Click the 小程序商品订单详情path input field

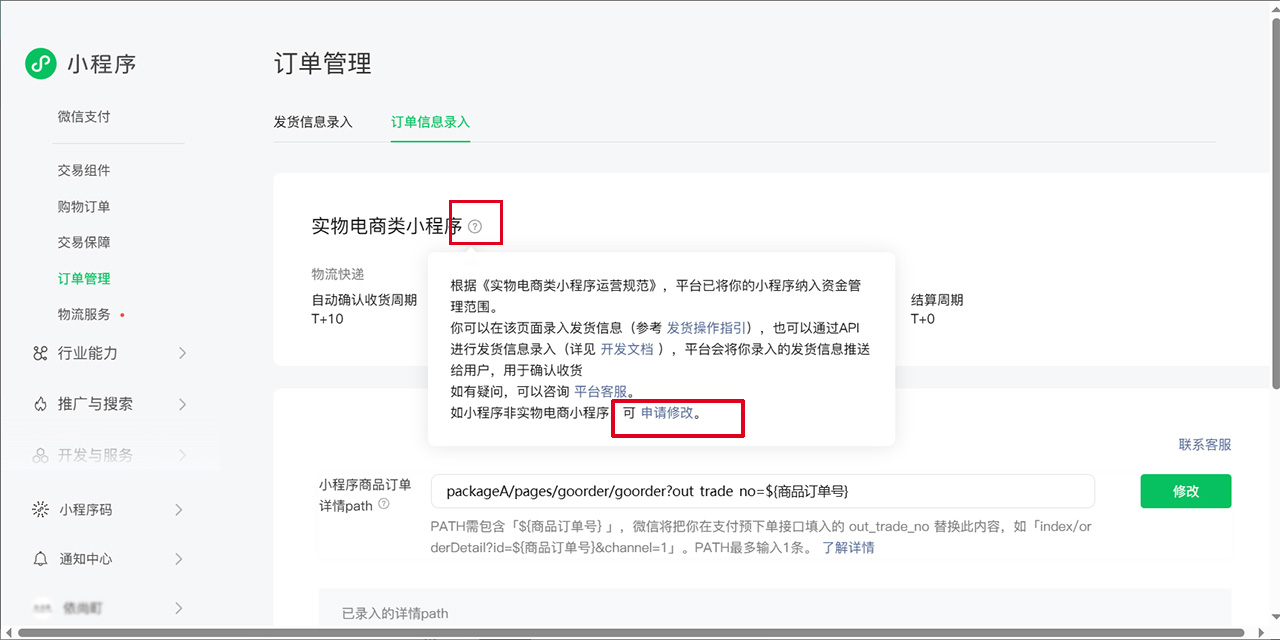(x=762, y=491)
